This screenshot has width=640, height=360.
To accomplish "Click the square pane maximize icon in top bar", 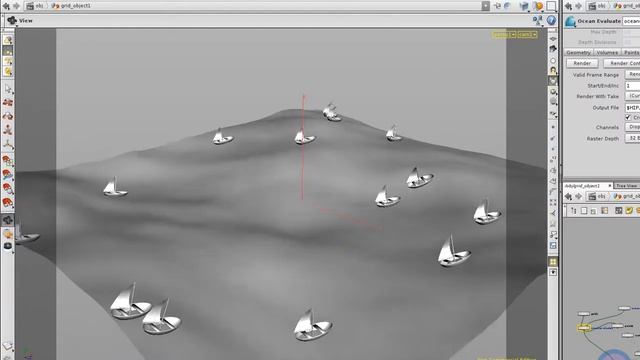I will 551,6.
